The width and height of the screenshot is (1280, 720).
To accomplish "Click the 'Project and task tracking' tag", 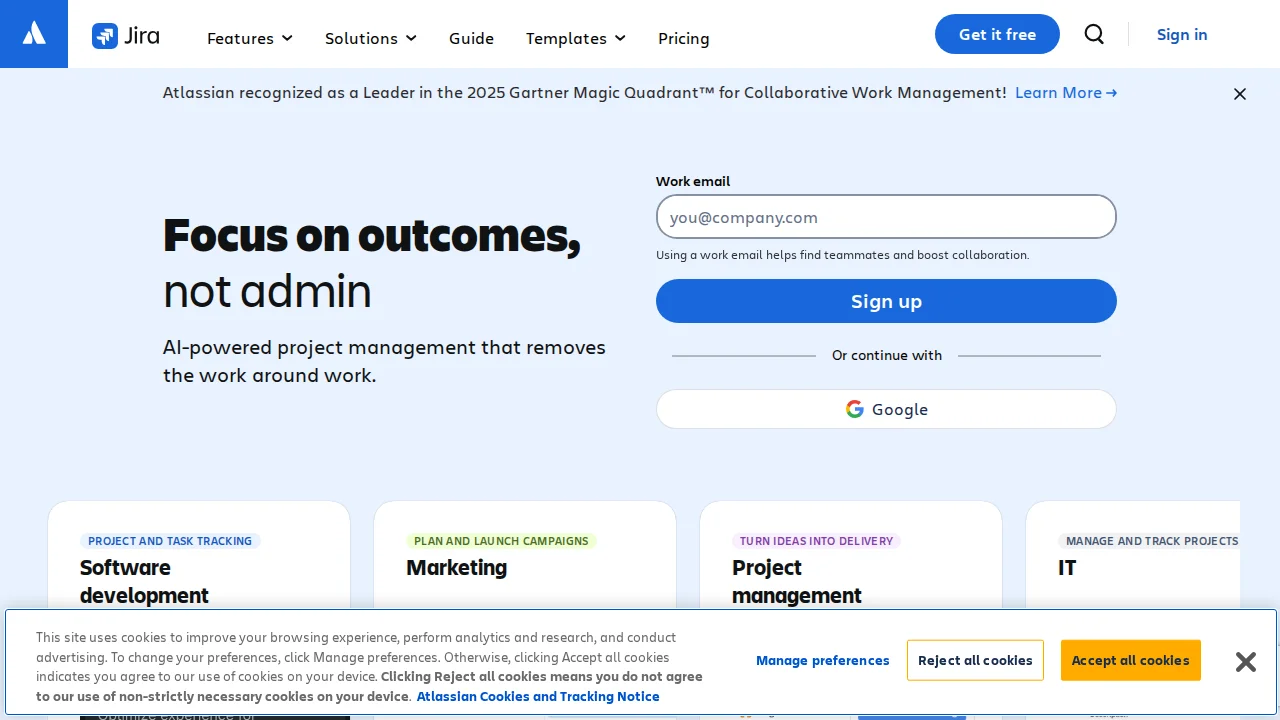I will coord(170,541).
